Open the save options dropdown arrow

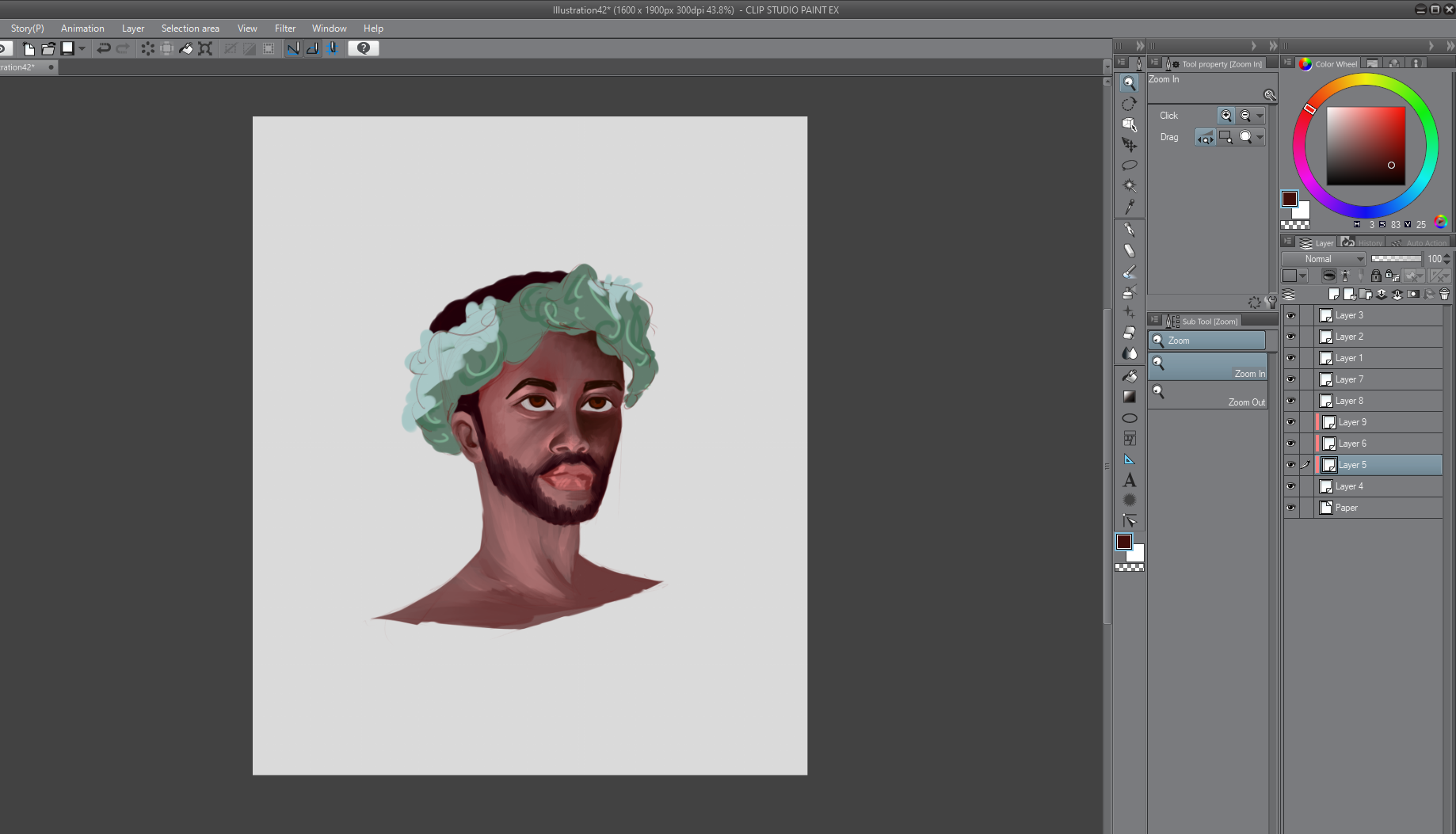[x=82, y=48]
